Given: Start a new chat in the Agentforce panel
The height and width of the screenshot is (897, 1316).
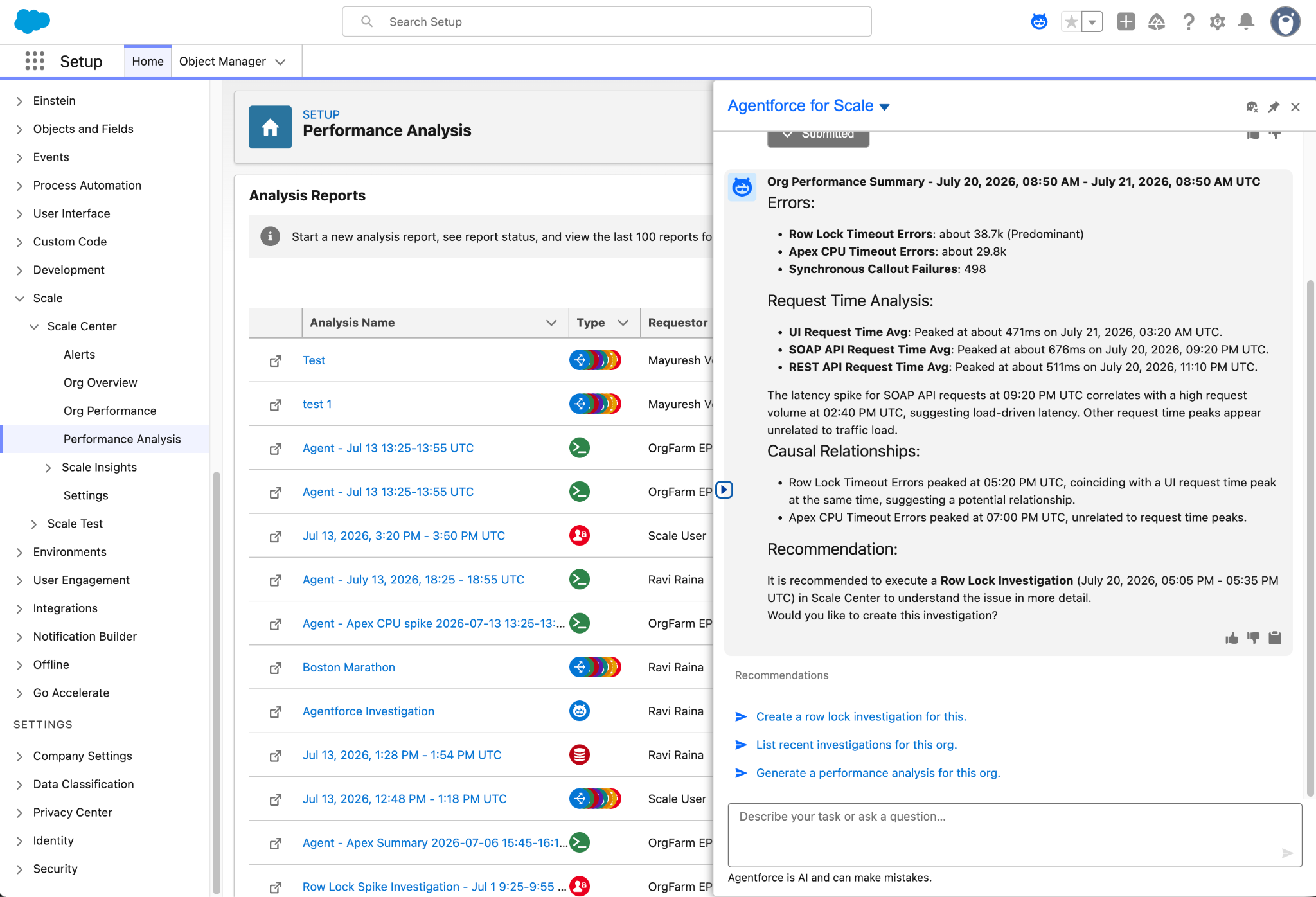Looking at the screenshot, I should click(1252, 107).
